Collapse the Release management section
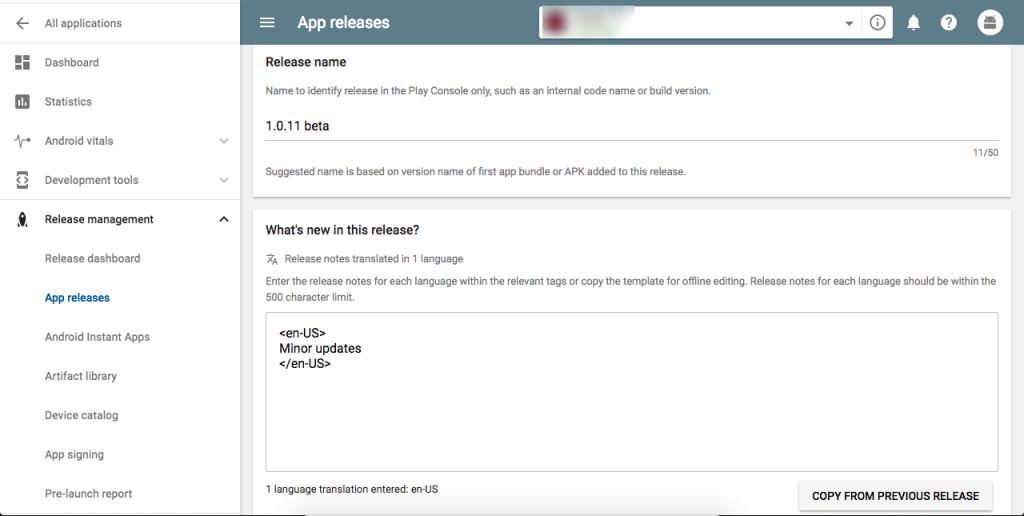Screen dimensions: 1024x516 click(224, 220)
